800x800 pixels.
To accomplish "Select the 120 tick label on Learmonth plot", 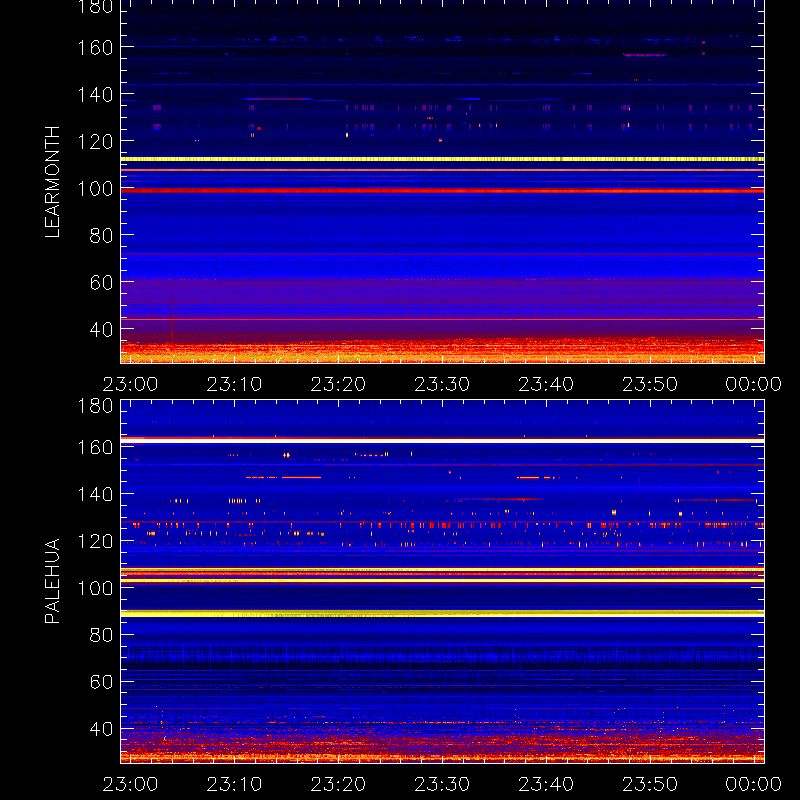I will (x=95, y=142).
